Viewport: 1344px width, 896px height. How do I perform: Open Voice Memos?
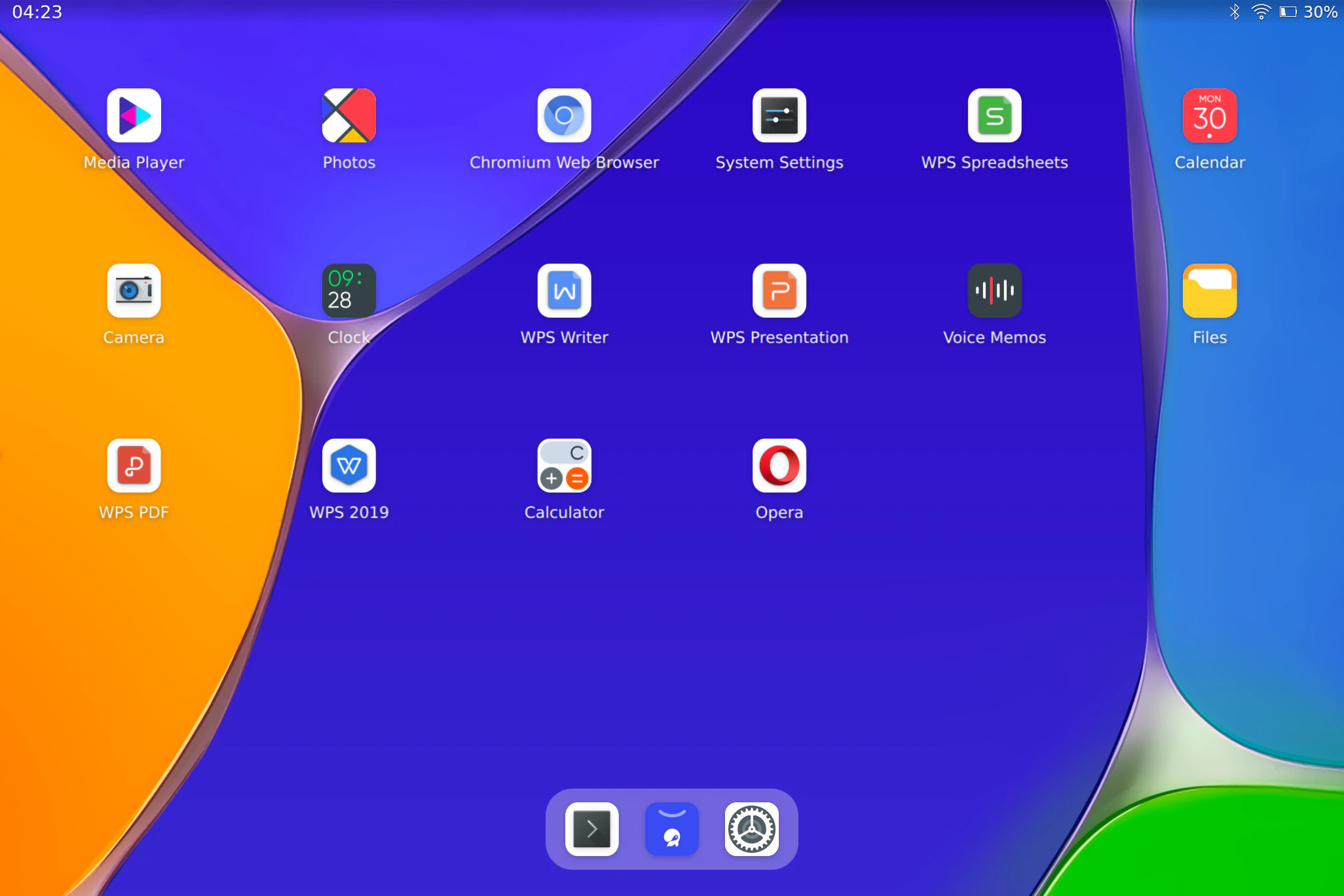[x=994, y=290]
